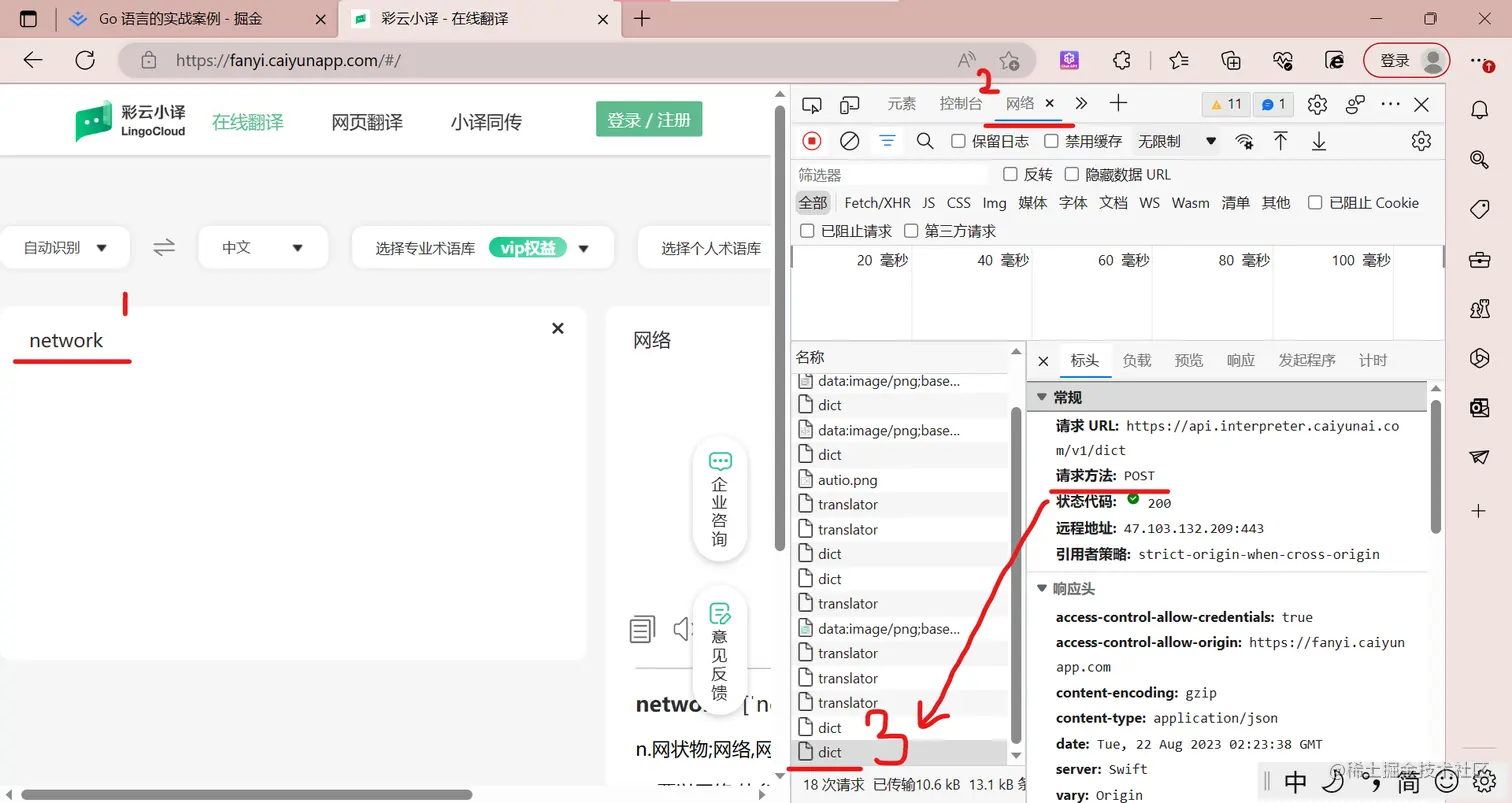Enable the 保留日志 checkbox
The height and width of the screenshot is (803, 1512).
click(958, 141)
